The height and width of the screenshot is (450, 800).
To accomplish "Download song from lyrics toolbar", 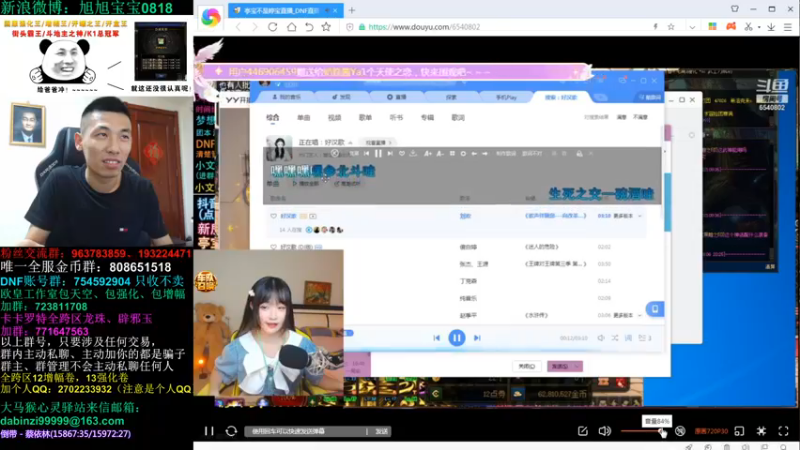I will 413,153.
